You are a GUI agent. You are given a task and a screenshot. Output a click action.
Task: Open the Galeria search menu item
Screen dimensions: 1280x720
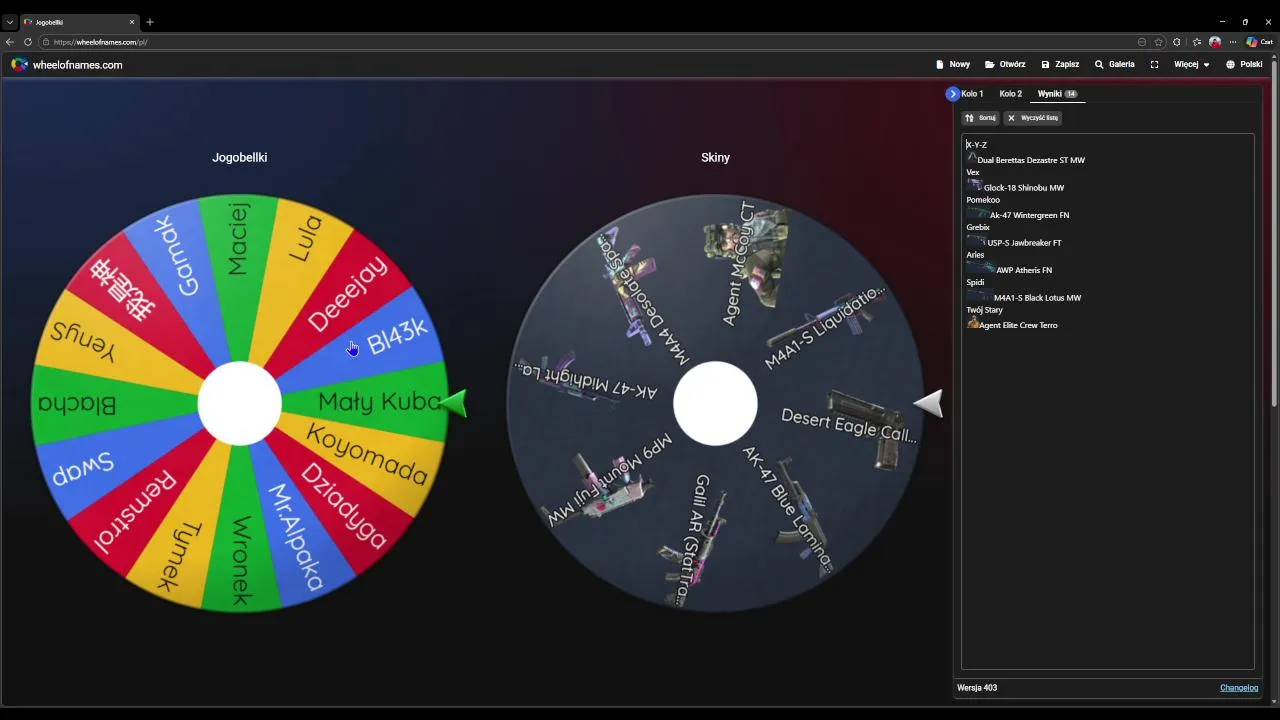pyautogui.click(x=1114, y=64)
